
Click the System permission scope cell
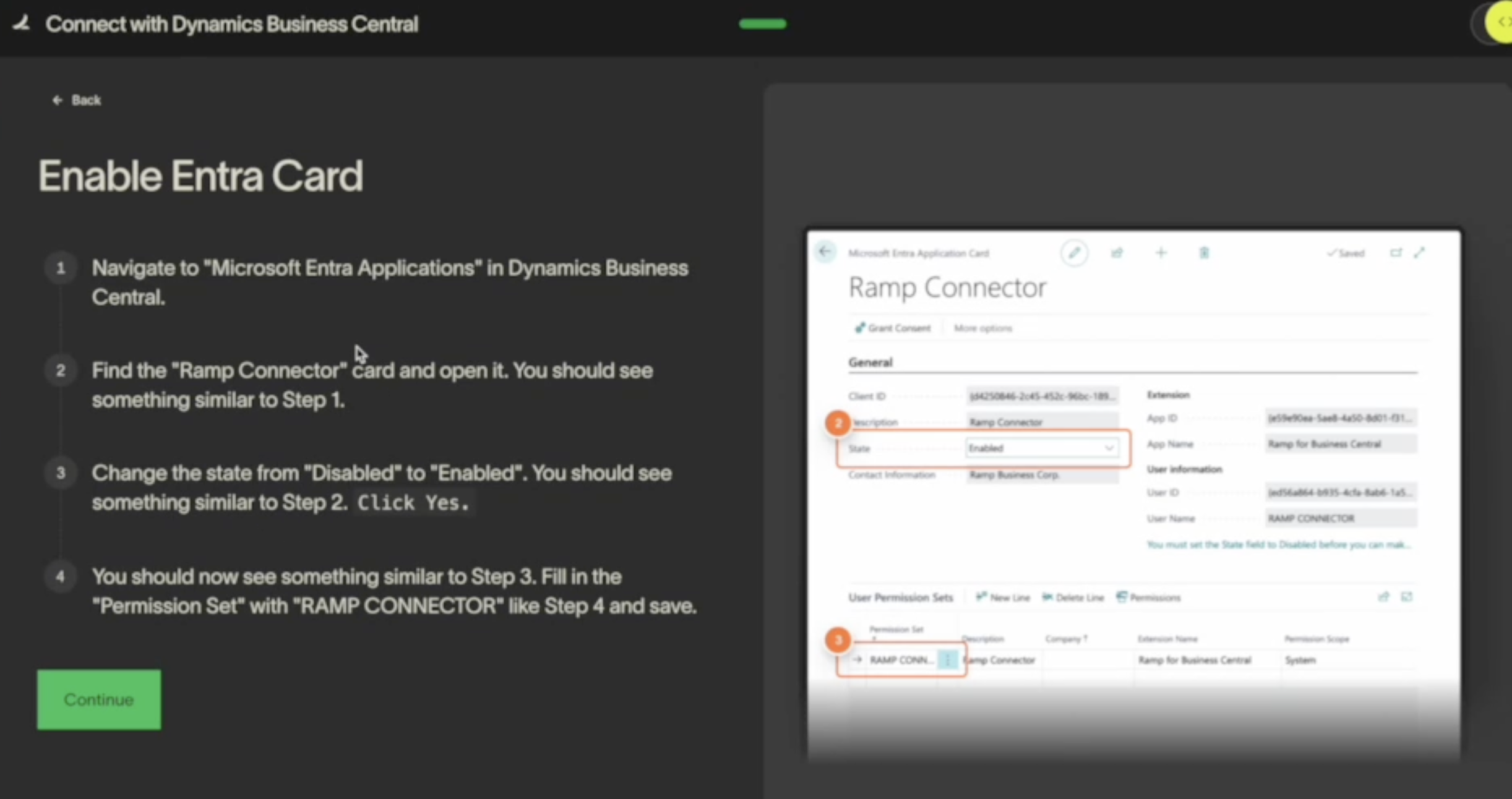click(x=1300, y=660)
